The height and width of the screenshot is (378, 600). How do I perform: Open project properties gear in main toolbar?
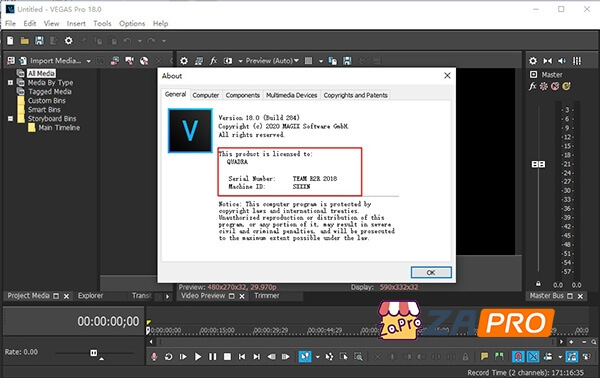[68, 41]
